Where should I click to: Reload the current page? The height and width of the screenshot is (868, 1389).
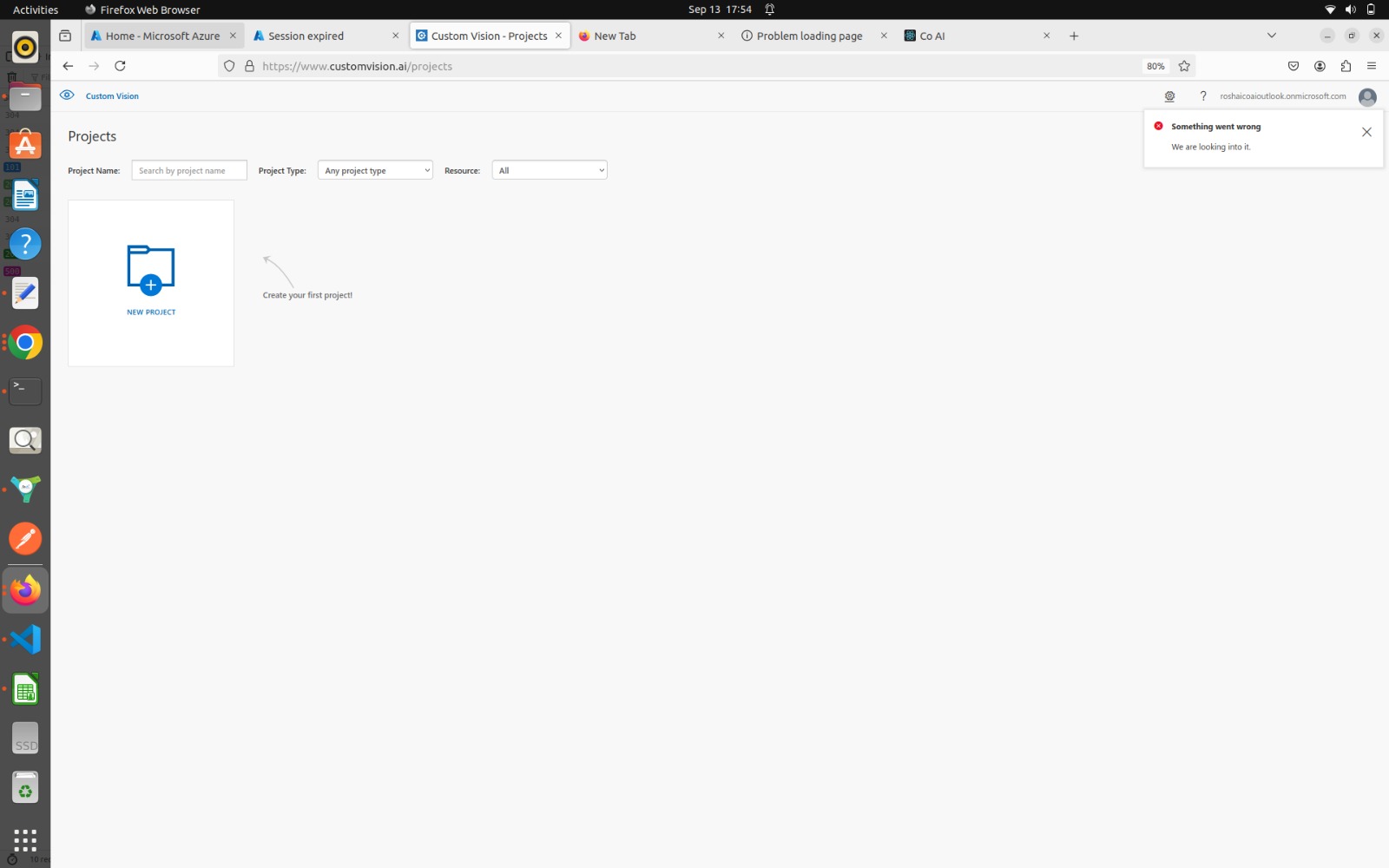[x=120, y=66]
